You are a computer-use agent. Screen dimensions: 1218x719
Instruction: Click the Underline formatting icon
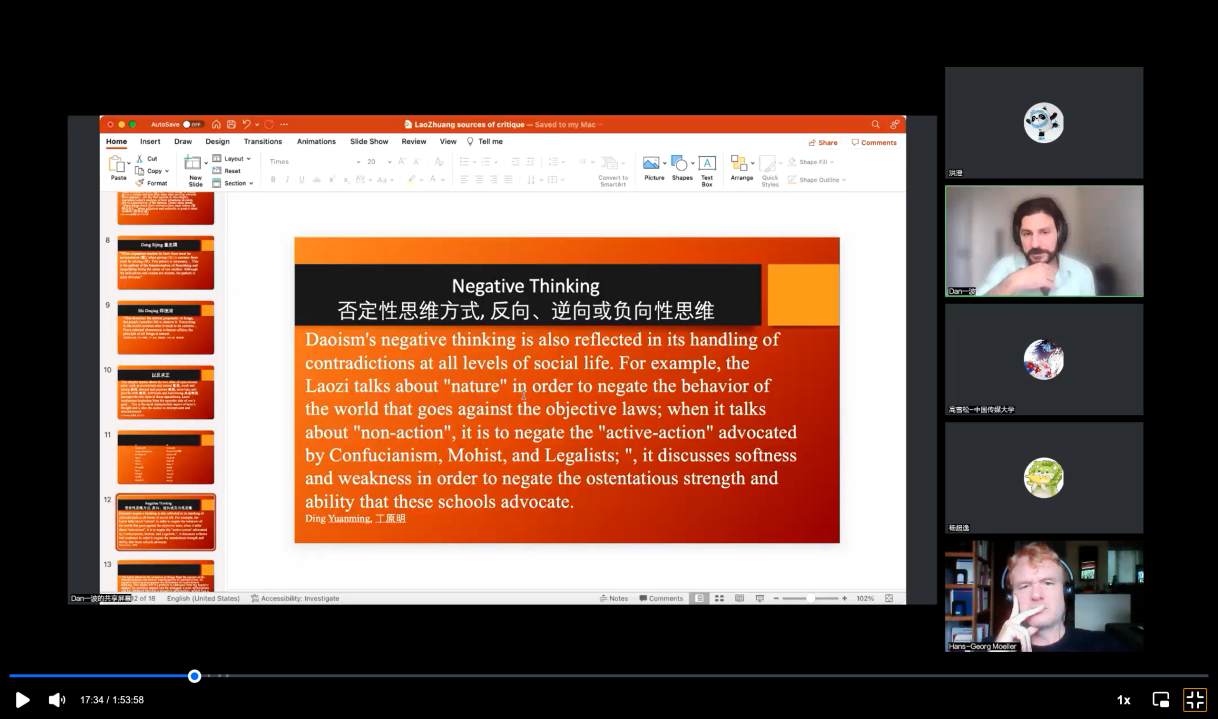tap(301, 180)
